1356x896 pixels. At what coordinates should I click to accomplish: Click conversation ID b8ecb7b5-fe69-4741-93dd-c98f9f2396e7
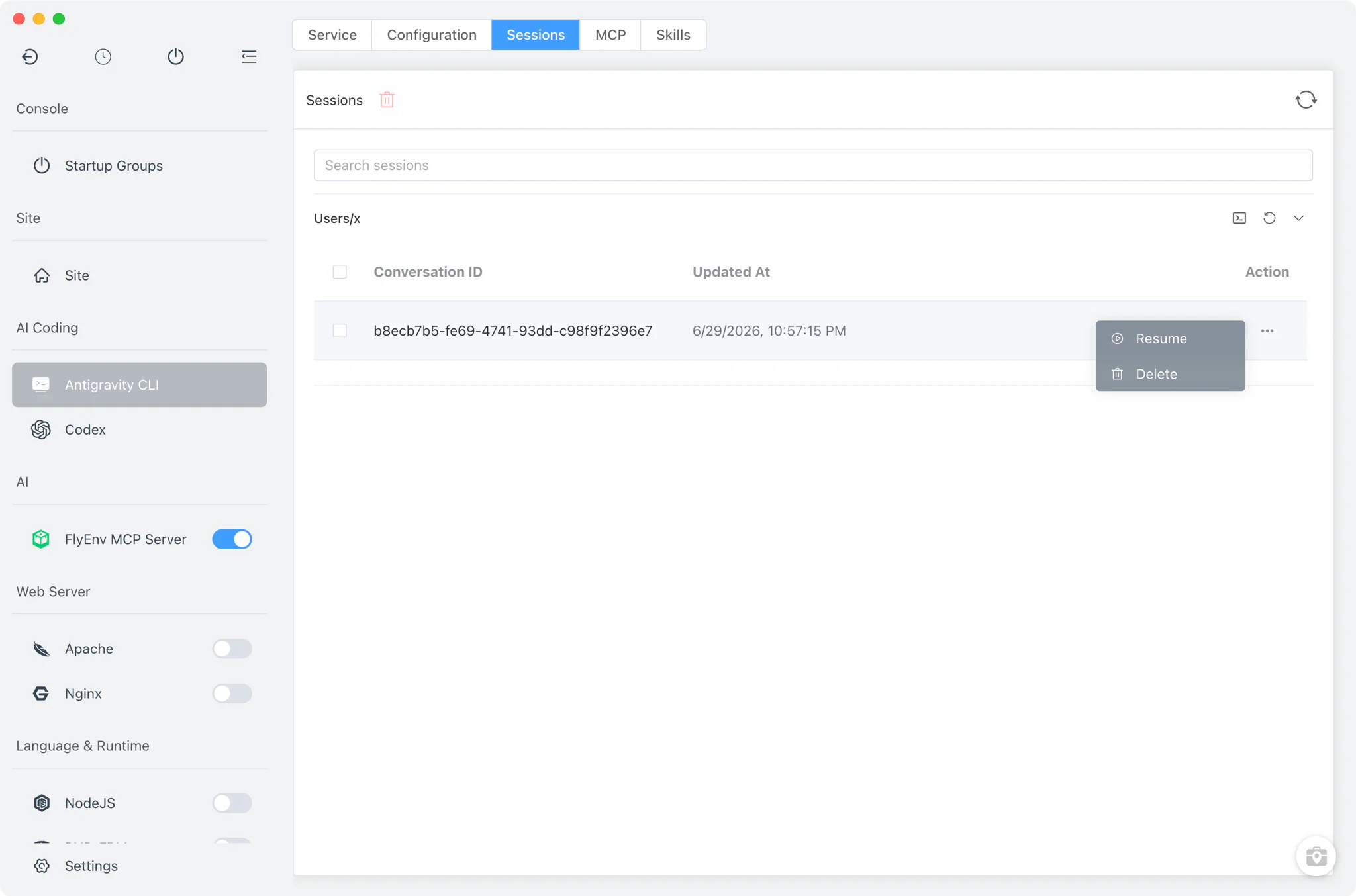[513, 331]
